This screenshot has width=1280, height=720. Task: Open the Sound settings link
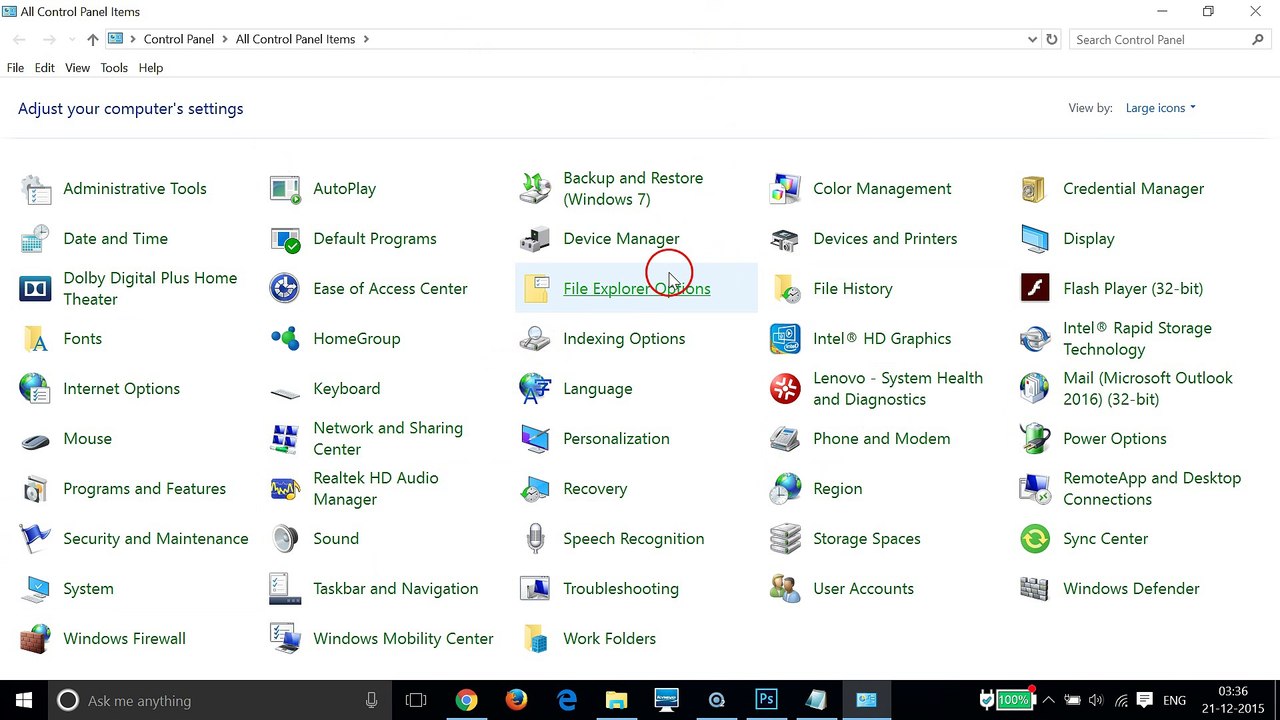[x=336, y=539]
